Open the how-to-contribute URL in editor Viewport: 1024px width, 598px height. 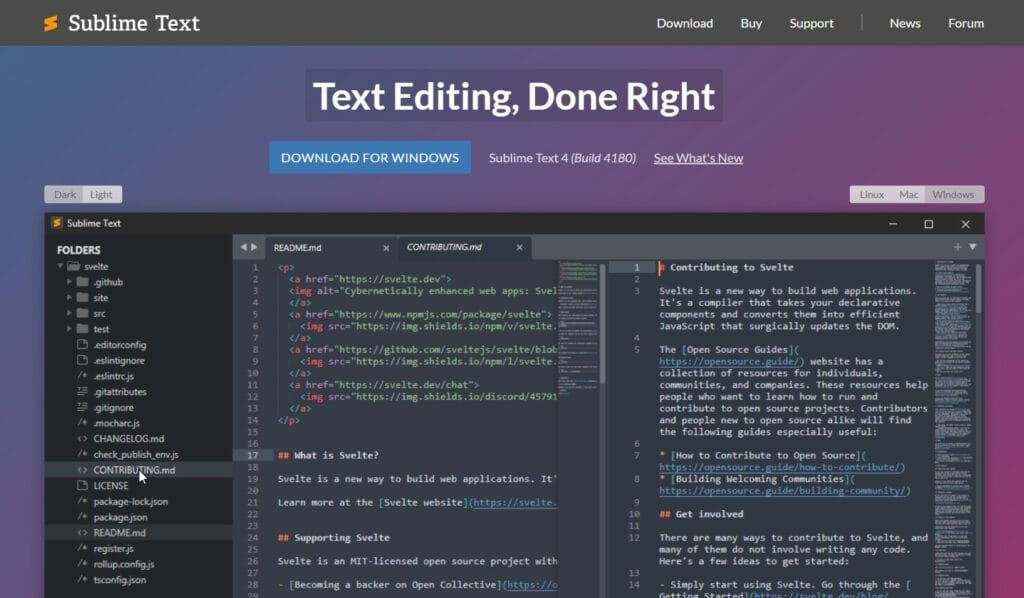782,467
